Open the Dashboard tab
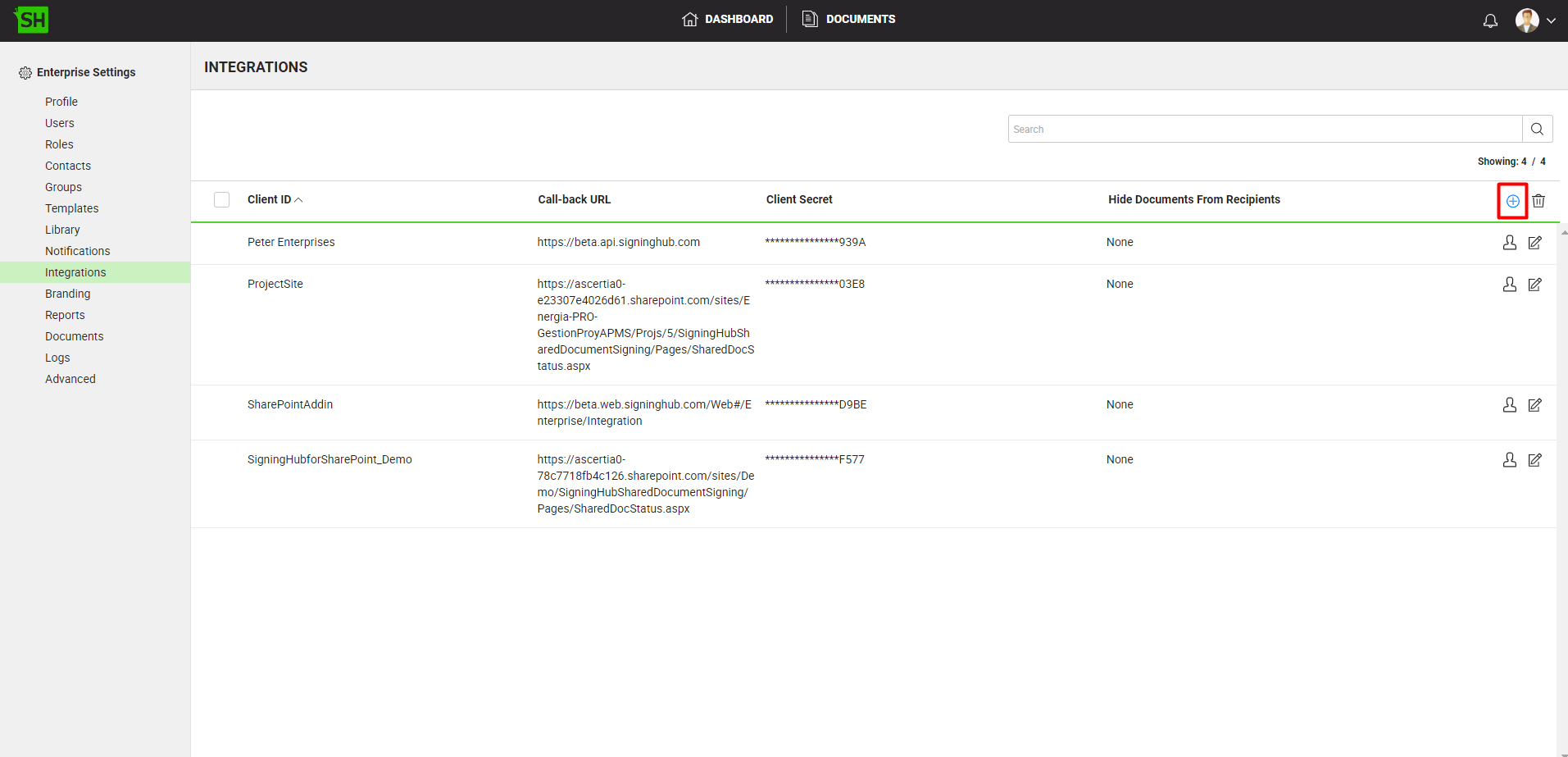 click(727, 19)
